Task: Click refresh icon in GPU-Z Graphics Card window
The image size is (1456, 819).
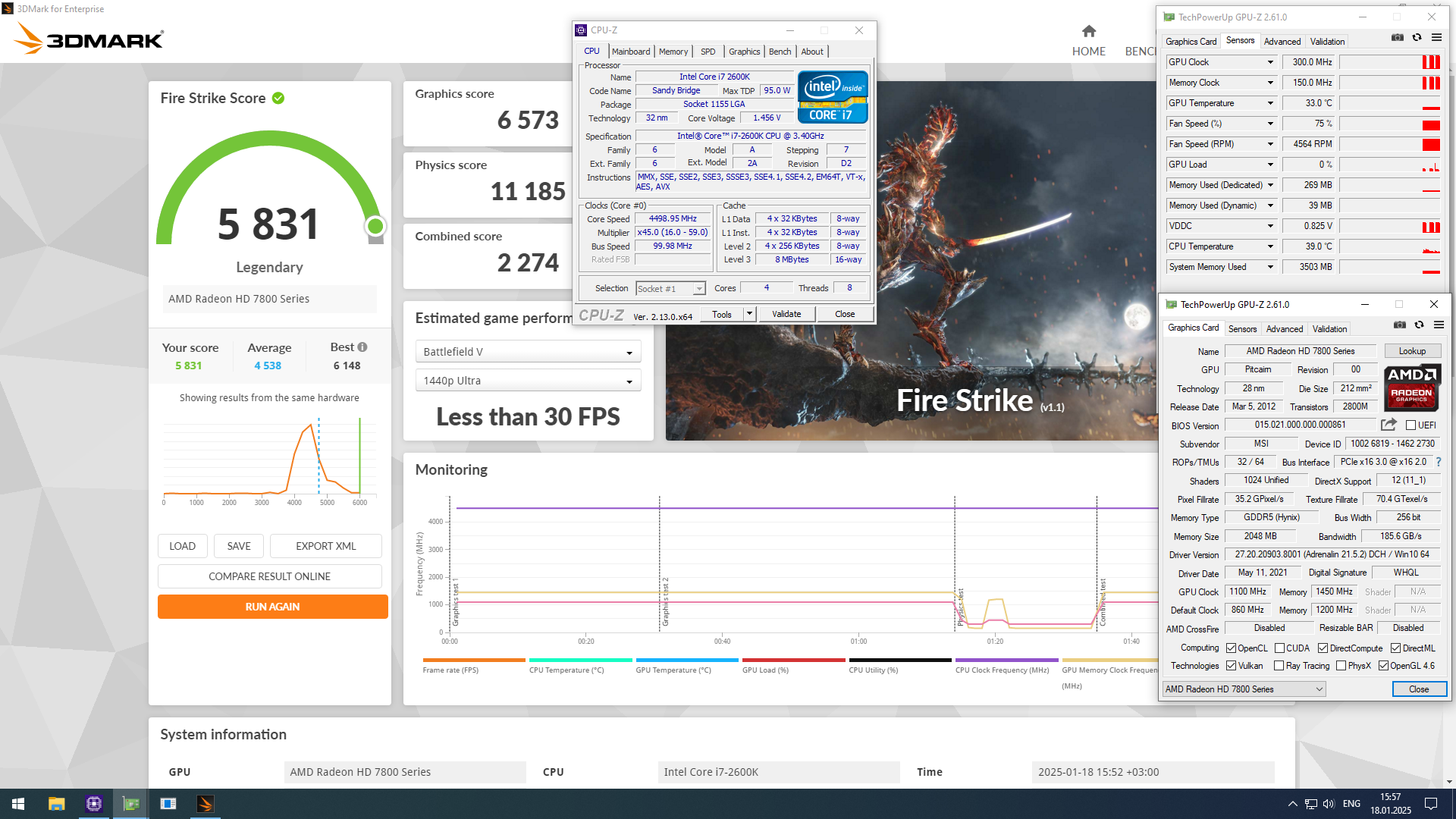Action: coord(1419,325)
